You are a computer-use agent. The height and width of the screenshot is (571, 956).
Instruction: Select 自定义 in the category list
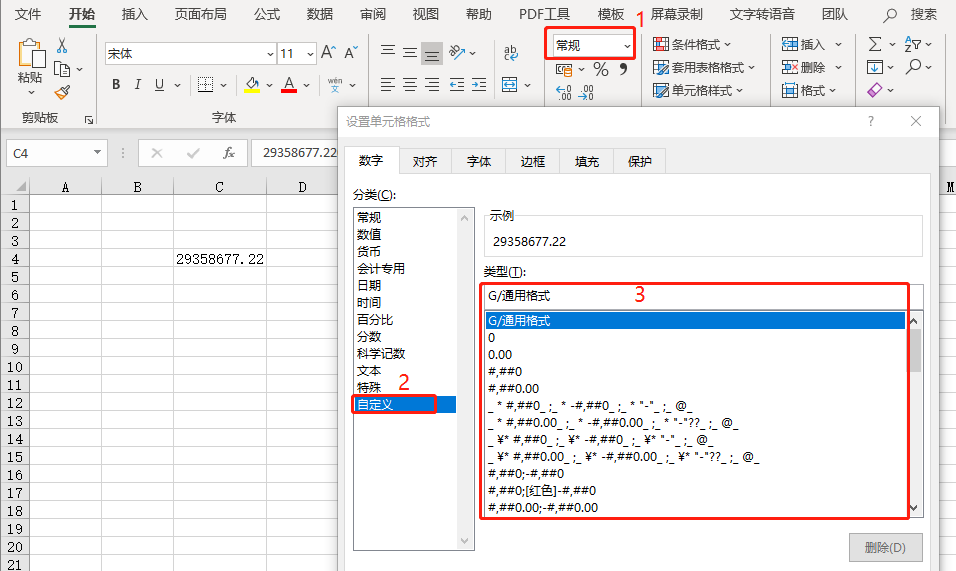(x=395, y=404)
